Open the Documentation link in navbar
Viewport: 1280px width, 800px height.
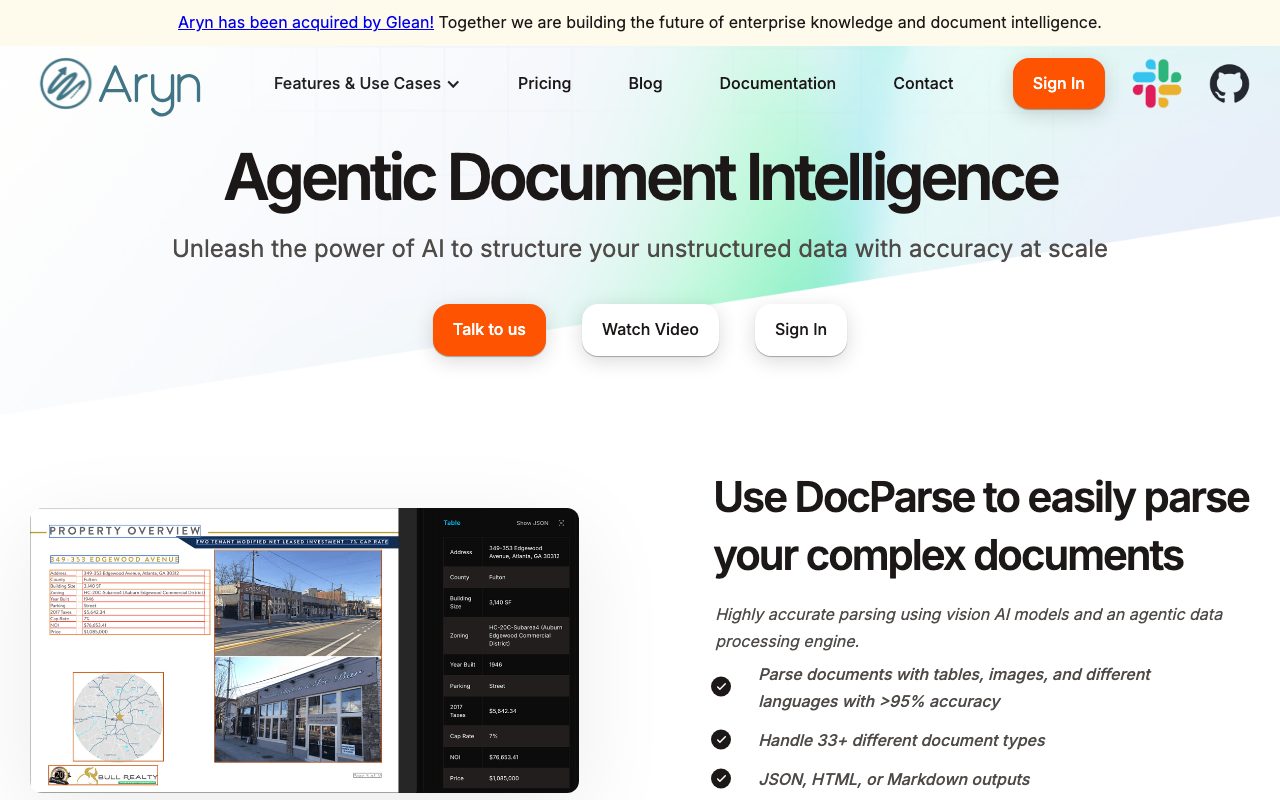pyautogui.click(x=777, y=83)
